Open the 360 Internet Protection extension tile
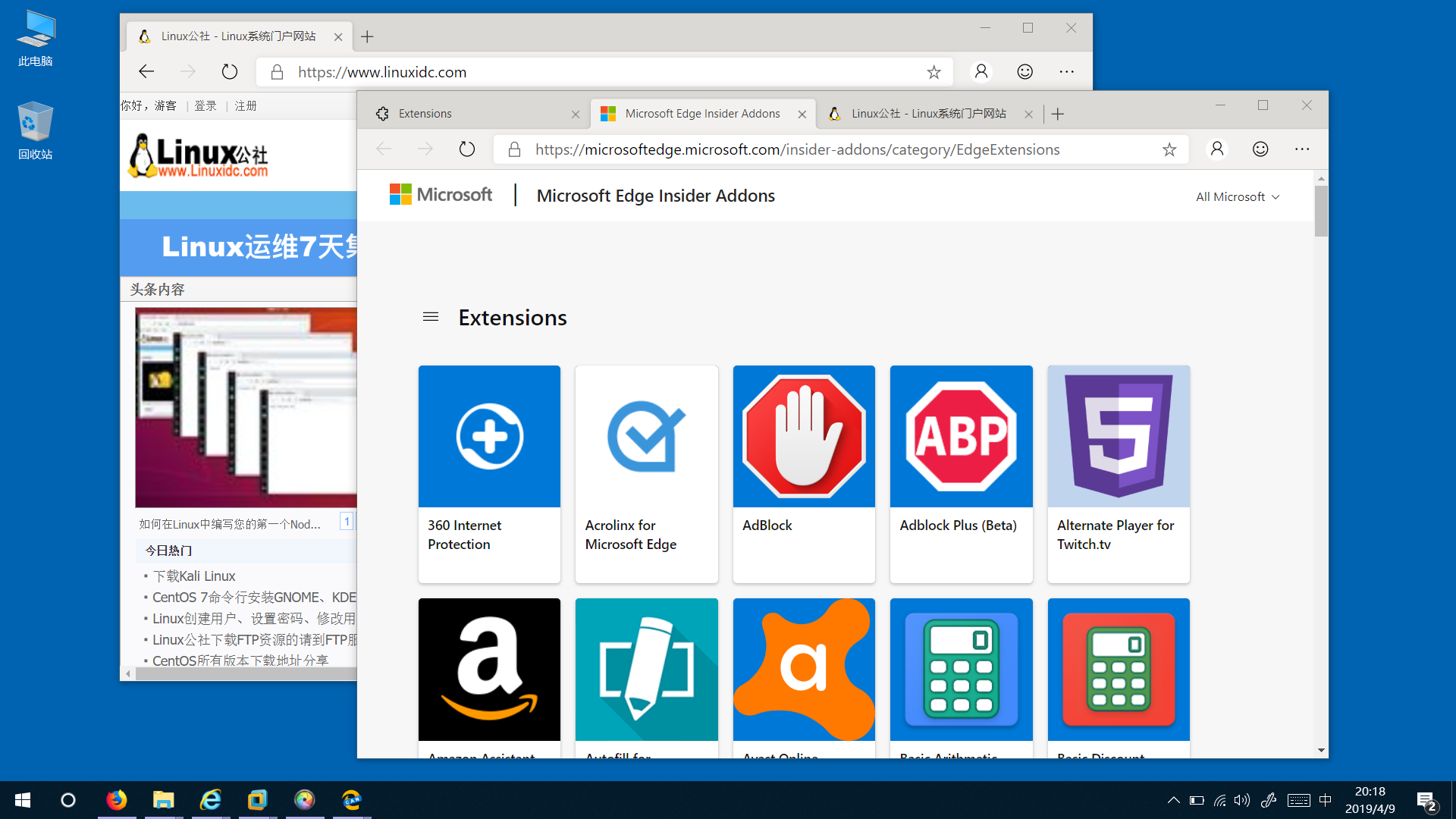The height and width of the screenshot is (819, 1456). [489, 474]
